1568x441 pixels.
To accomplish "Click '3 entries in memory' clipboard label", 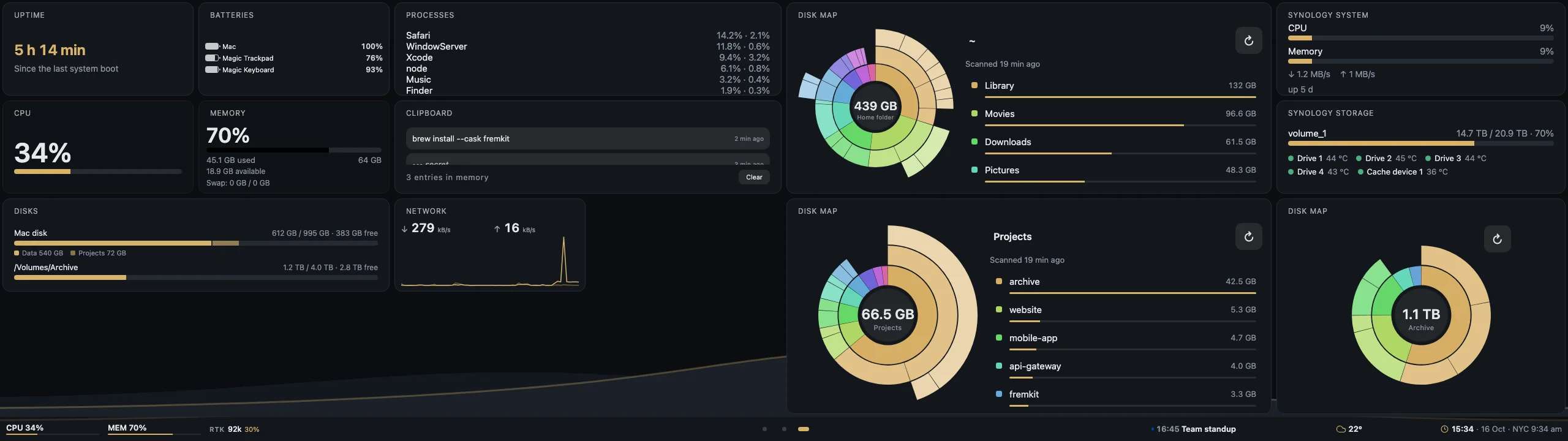I will (447, 178).
